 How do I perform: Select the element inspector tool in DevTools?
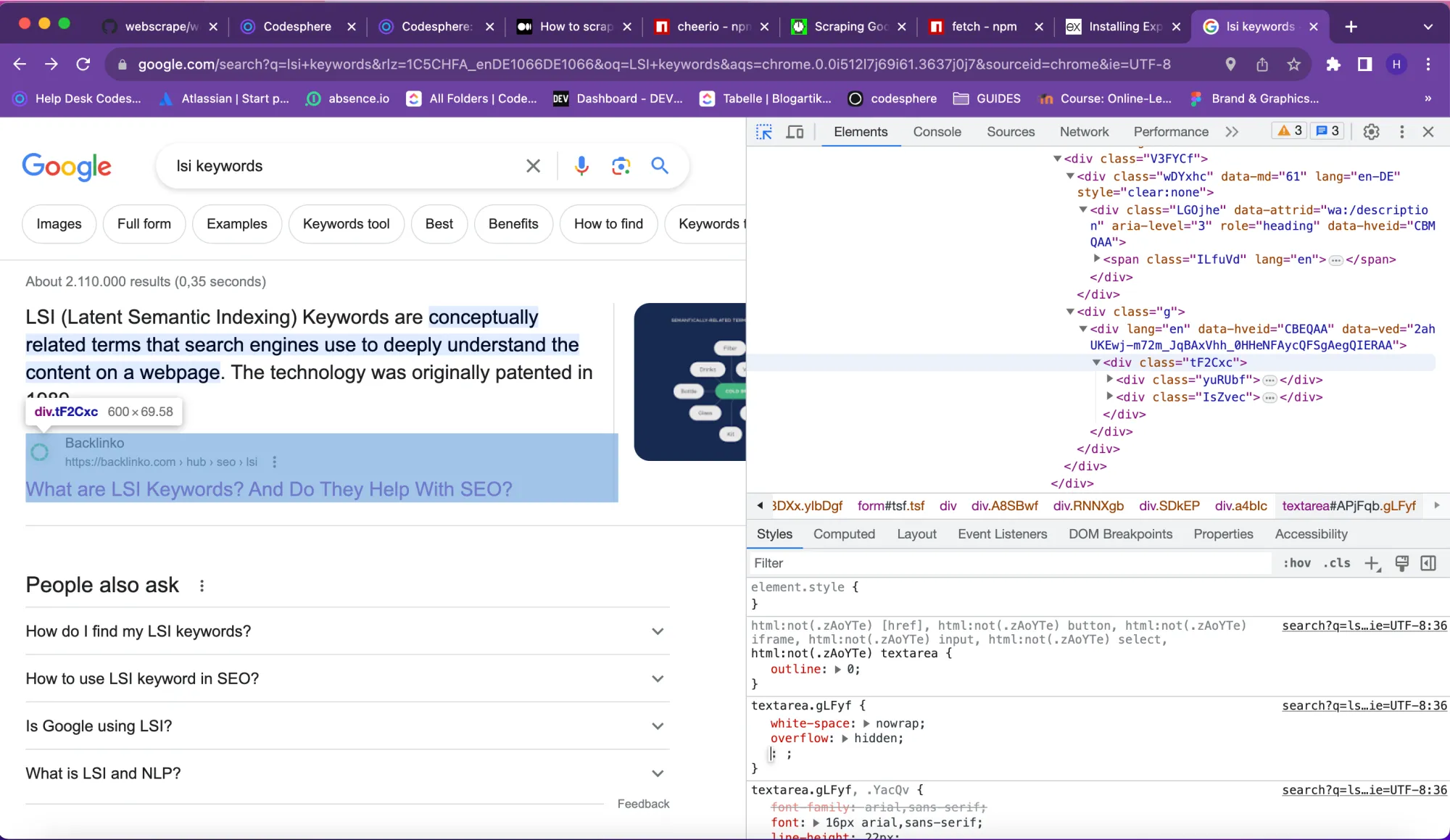764,131
